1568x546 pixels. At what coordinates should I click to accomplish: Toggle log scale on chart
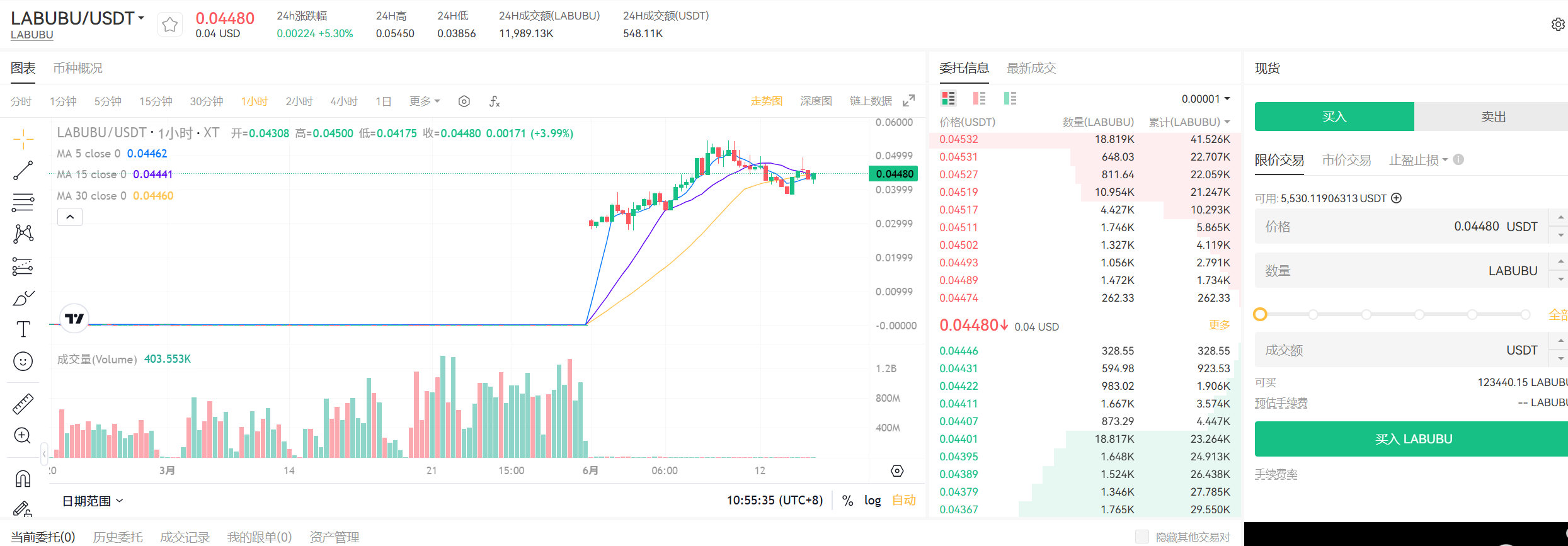click(x=873, y=500)
